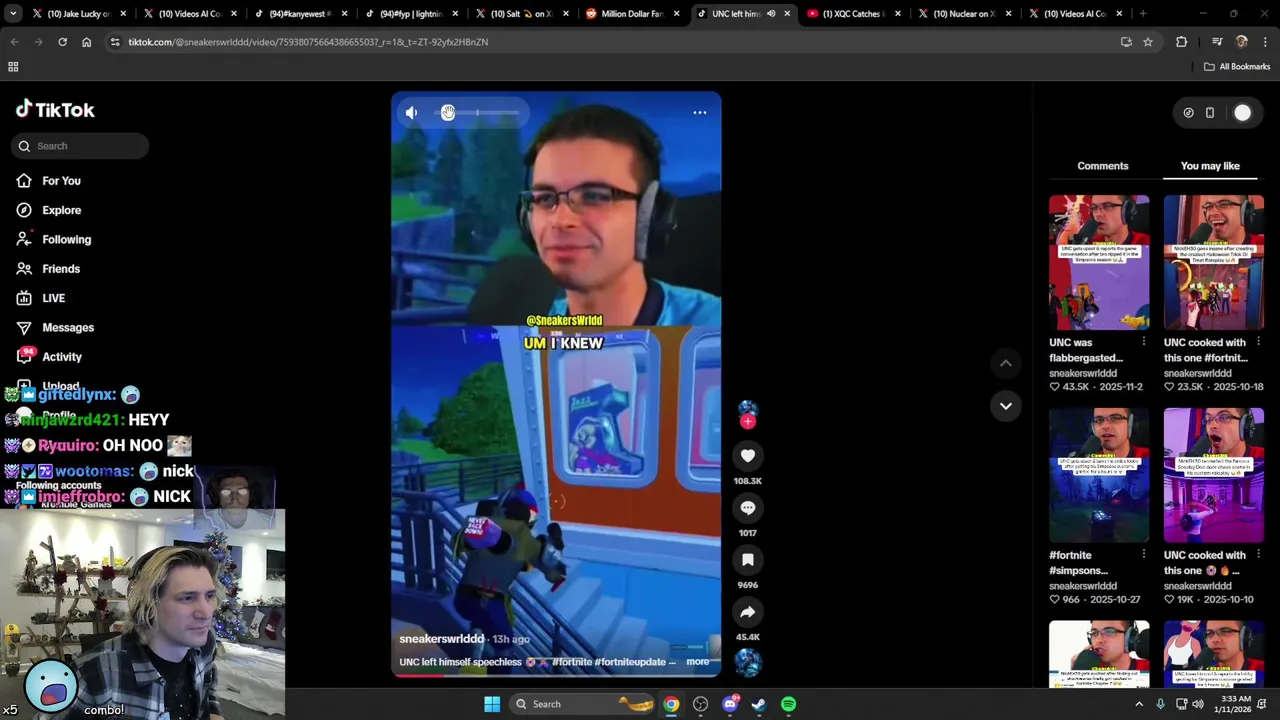
Task: Like the video with the heart icon
Action: point(748,456)
